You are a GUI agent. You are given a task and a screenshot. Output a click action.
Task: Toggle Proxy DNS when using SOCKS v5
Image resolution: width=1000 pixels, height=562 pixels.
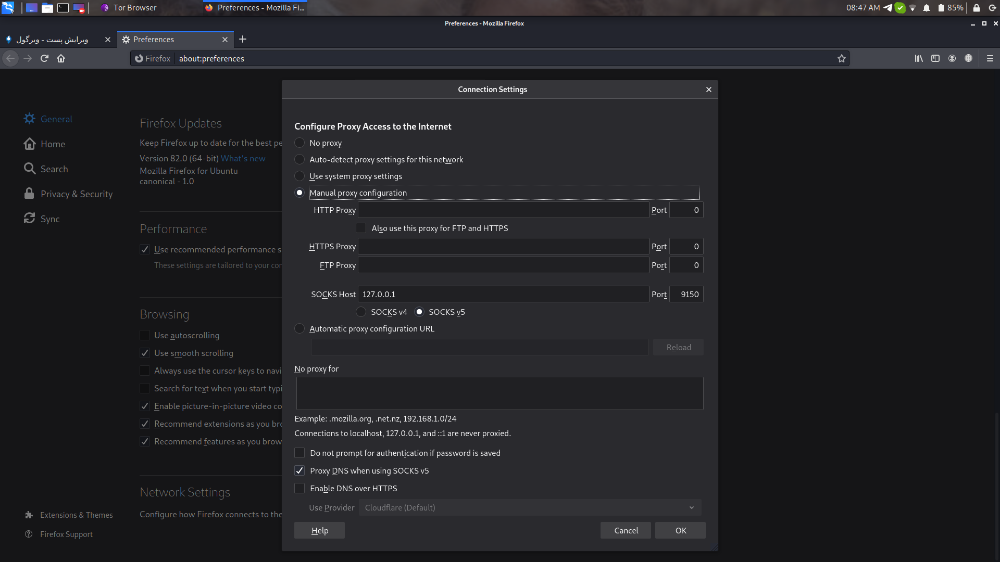[299, 470]
